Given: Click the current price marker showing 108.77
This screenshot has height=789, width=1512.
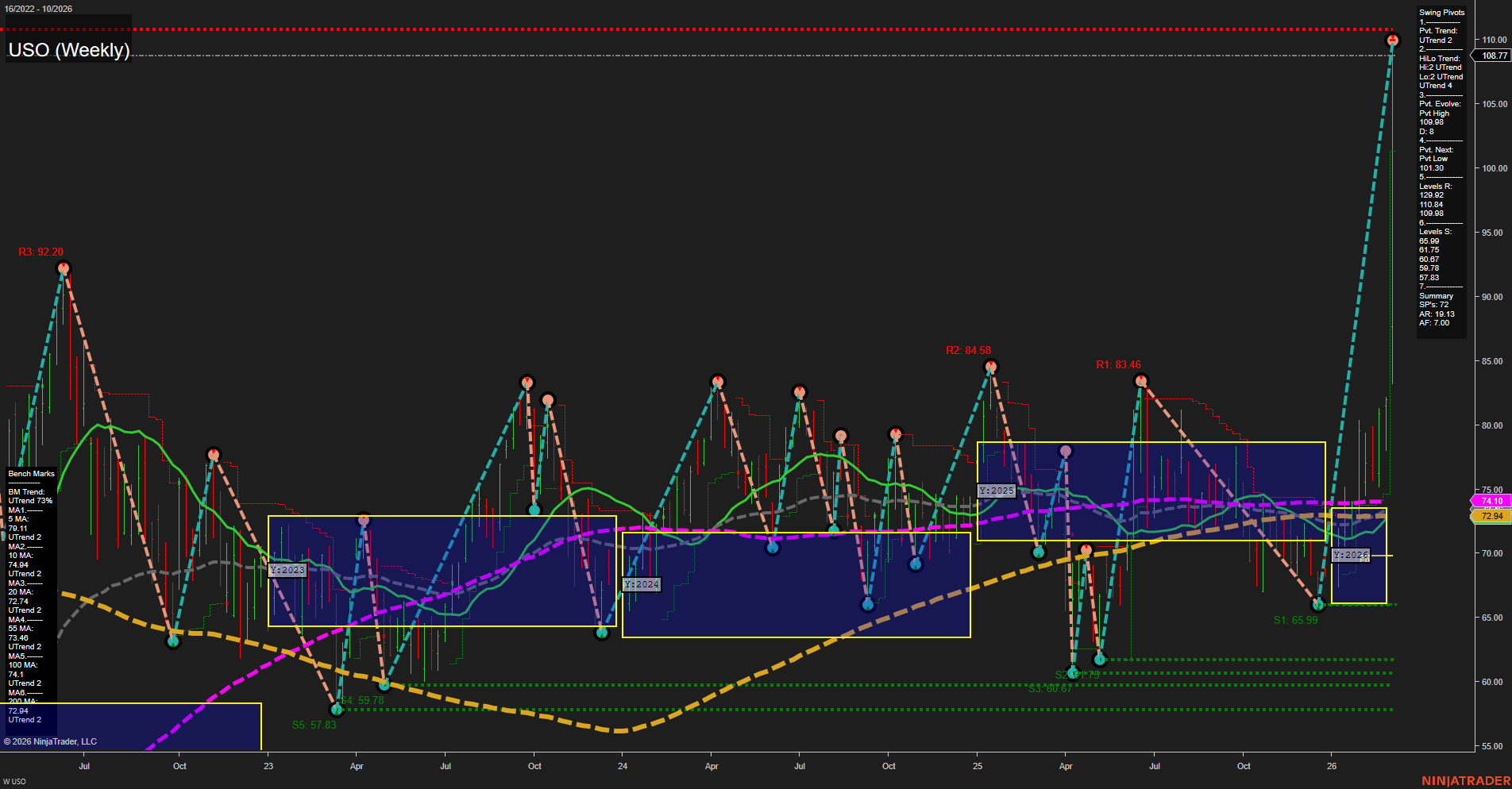Looking at the screenshot, I should [1492, 56].
